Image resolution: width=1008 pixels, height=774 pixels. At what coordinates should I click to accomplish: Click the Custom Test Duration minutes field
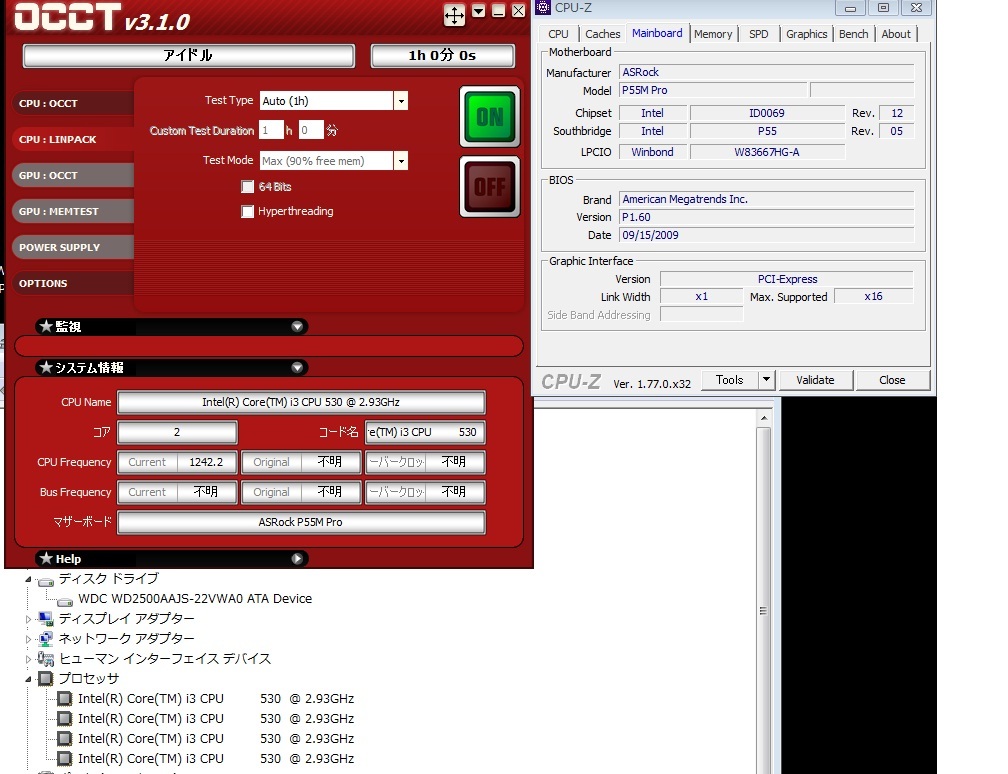[310, 130]
